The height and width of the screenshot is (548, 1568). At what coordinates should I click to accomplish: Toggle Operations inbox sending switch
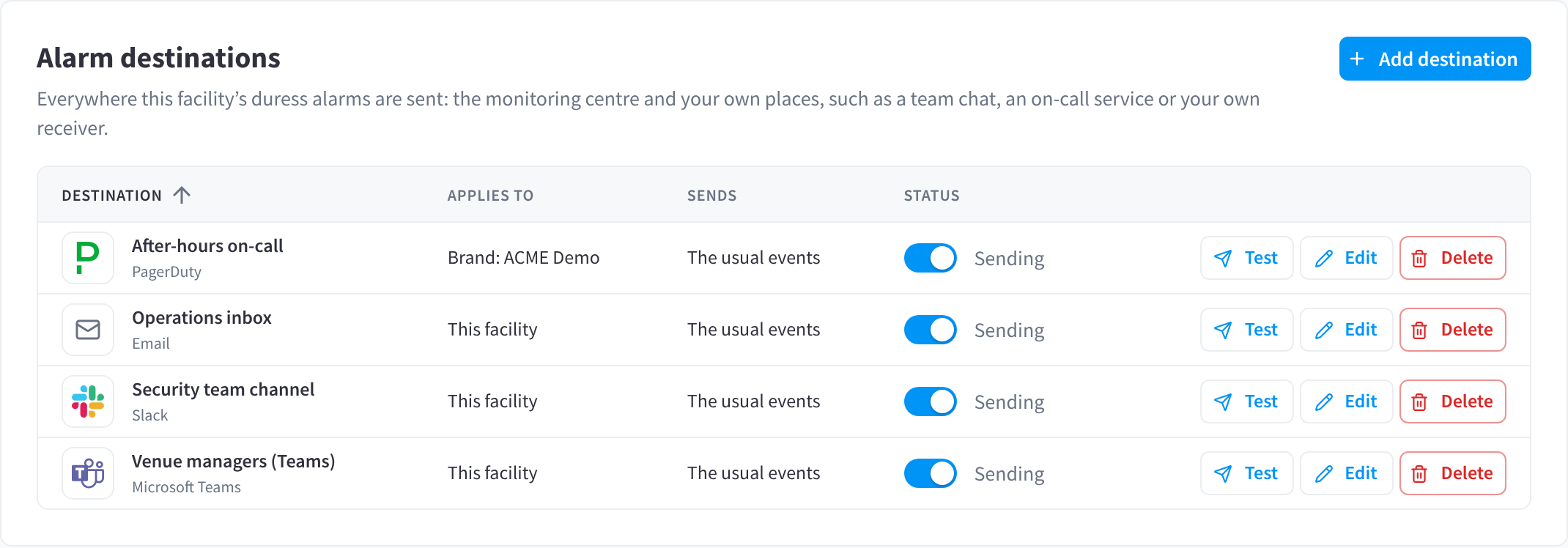pyautogui.click(x=930, y=330)
